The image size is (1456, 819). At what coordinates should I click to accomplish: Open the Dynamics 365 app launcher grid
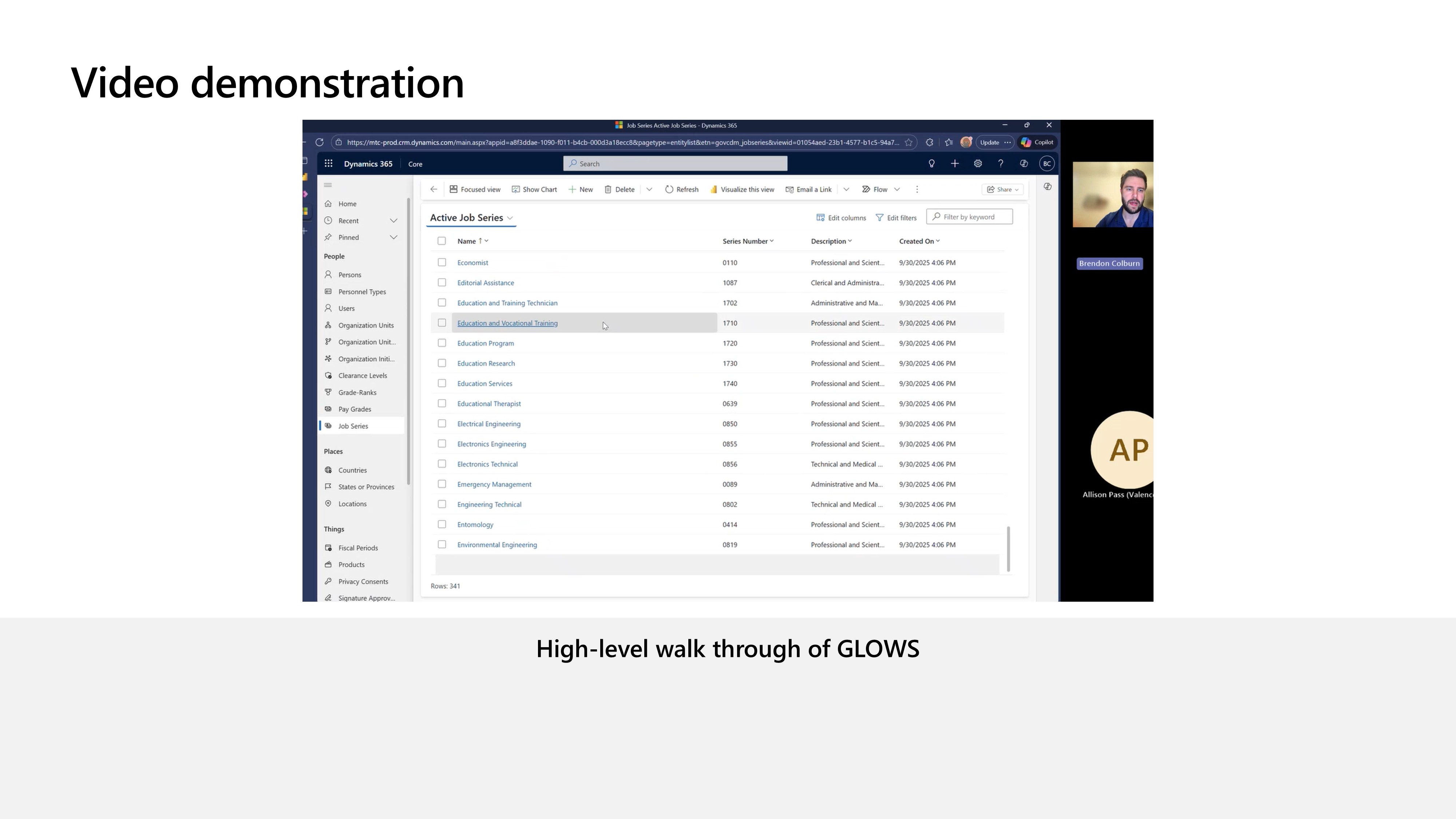point(328,164)
